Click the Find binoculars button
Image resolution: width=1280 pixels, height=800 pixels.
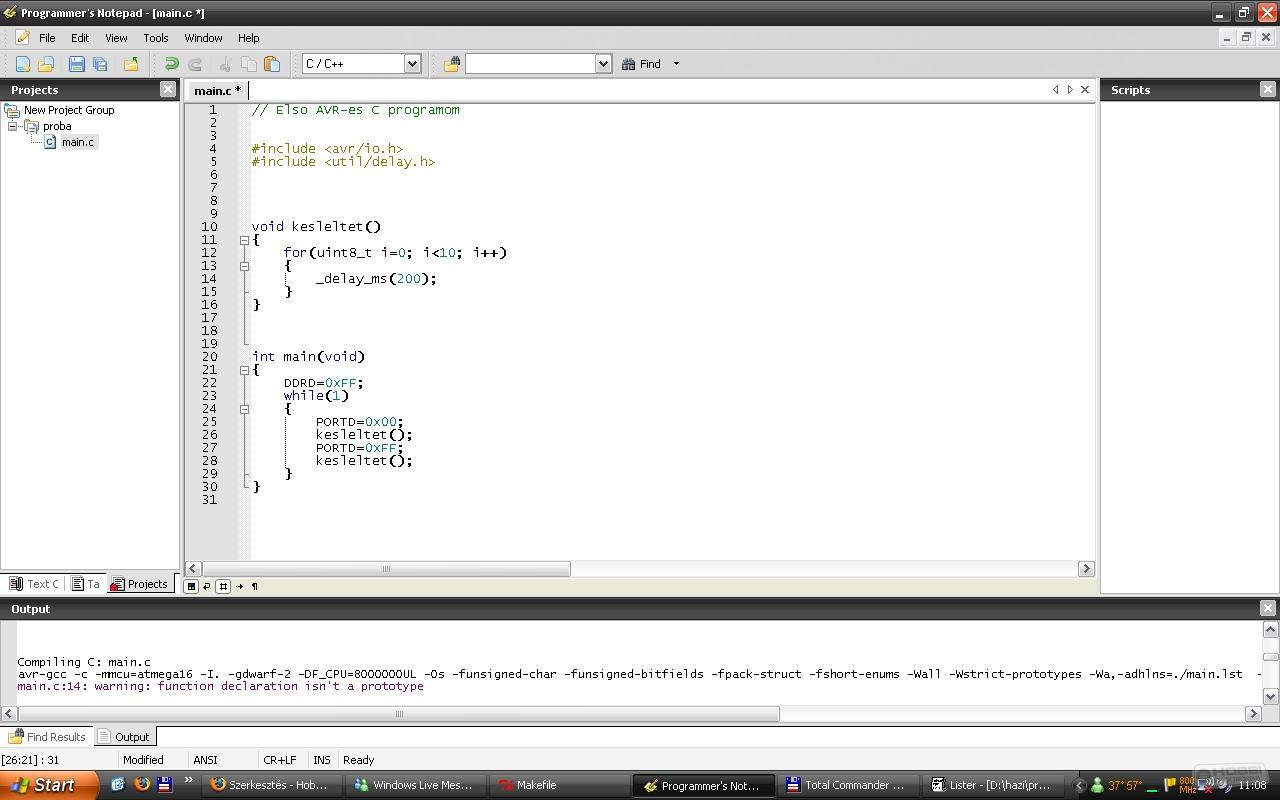(641, 64)
